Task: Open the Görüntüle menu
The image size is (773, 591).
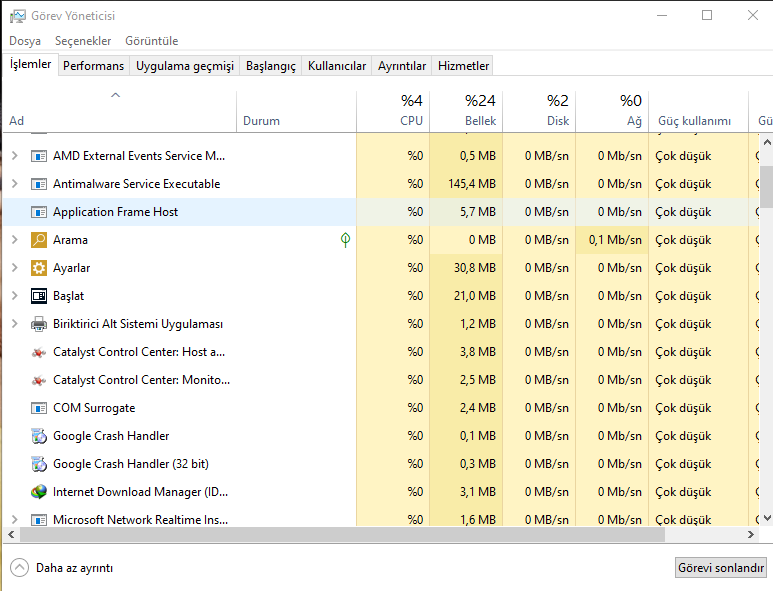Action: coord(151,41)
